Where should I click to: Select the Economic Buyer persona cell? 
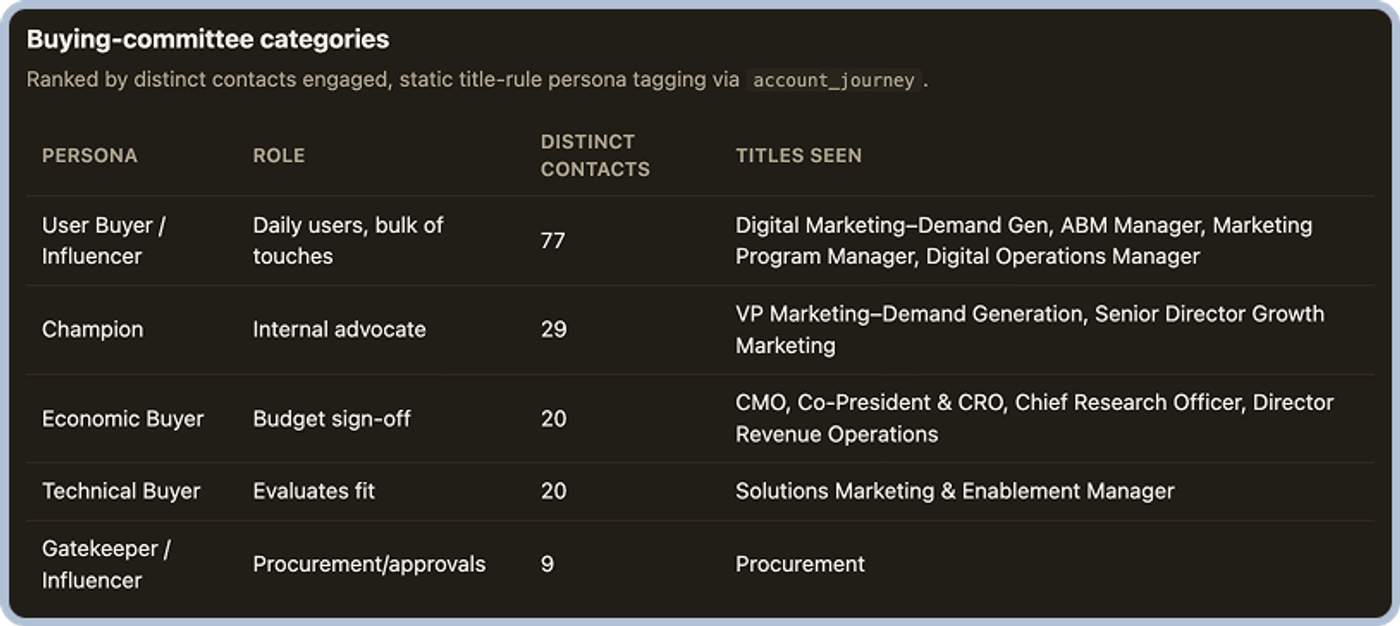point(123,419)
